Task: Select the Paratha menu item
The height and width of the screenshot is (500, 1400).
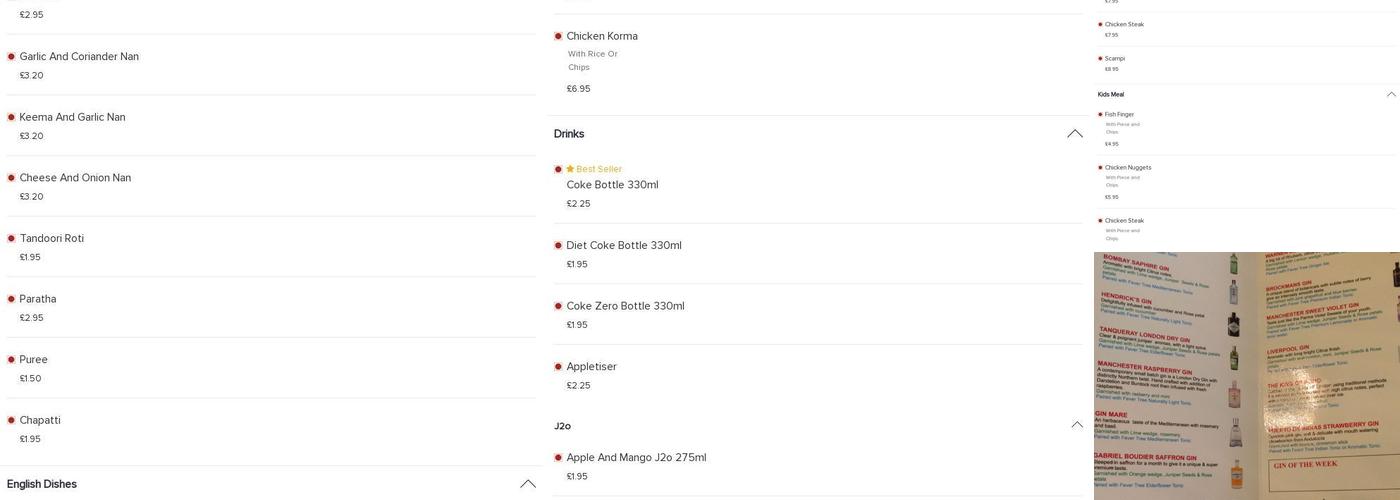Action: click(38, 299)
